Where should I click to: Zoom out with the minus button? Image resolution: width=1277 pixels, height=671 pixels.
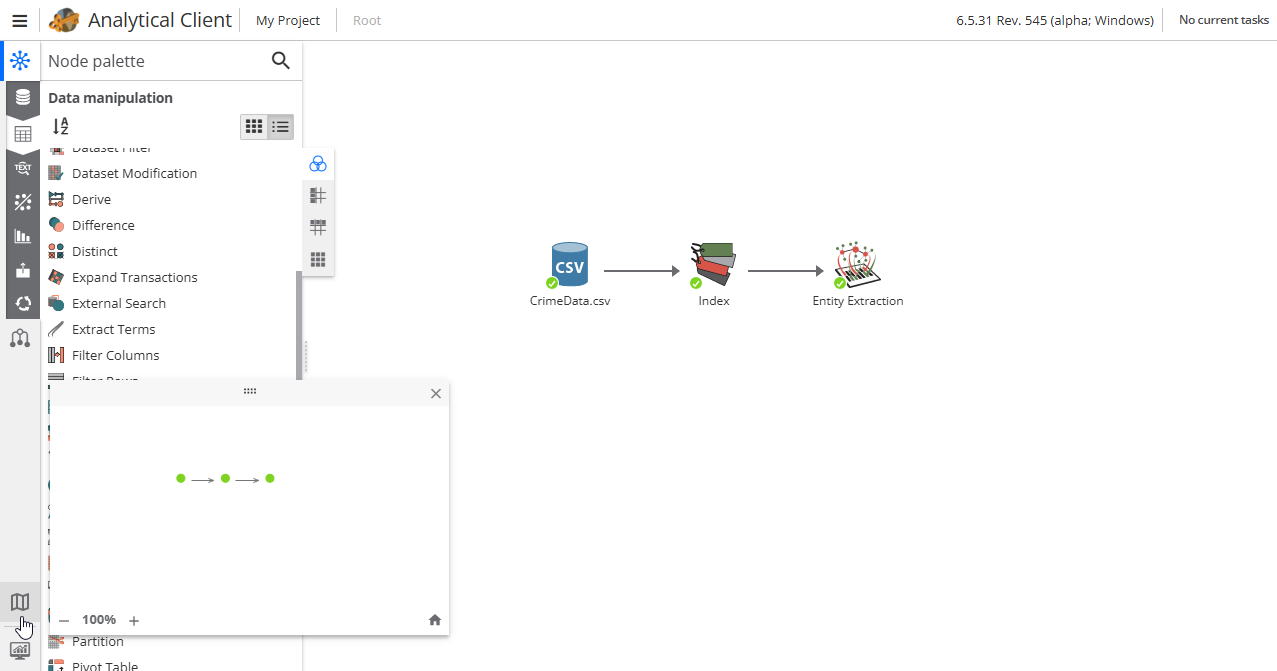click(64, 620)
